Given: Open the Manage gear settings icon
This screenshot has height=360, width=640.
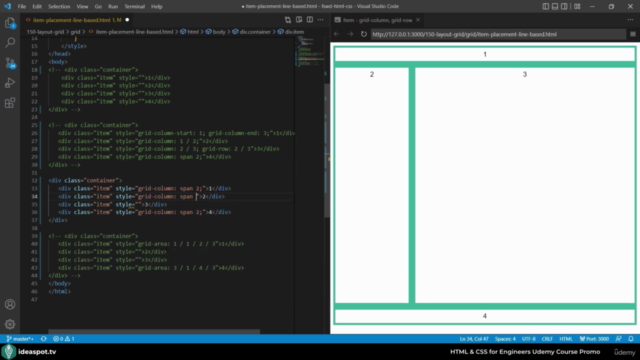Looking at the screenshot, I should [x=10, y=324].
